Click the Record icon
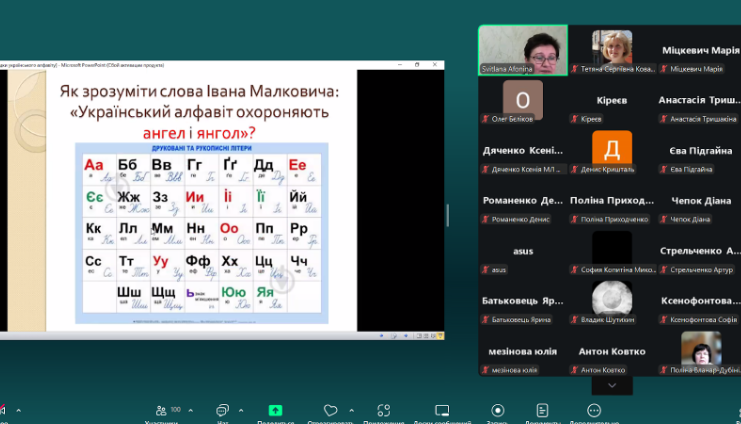741x424 pixels. coord(497,410)
